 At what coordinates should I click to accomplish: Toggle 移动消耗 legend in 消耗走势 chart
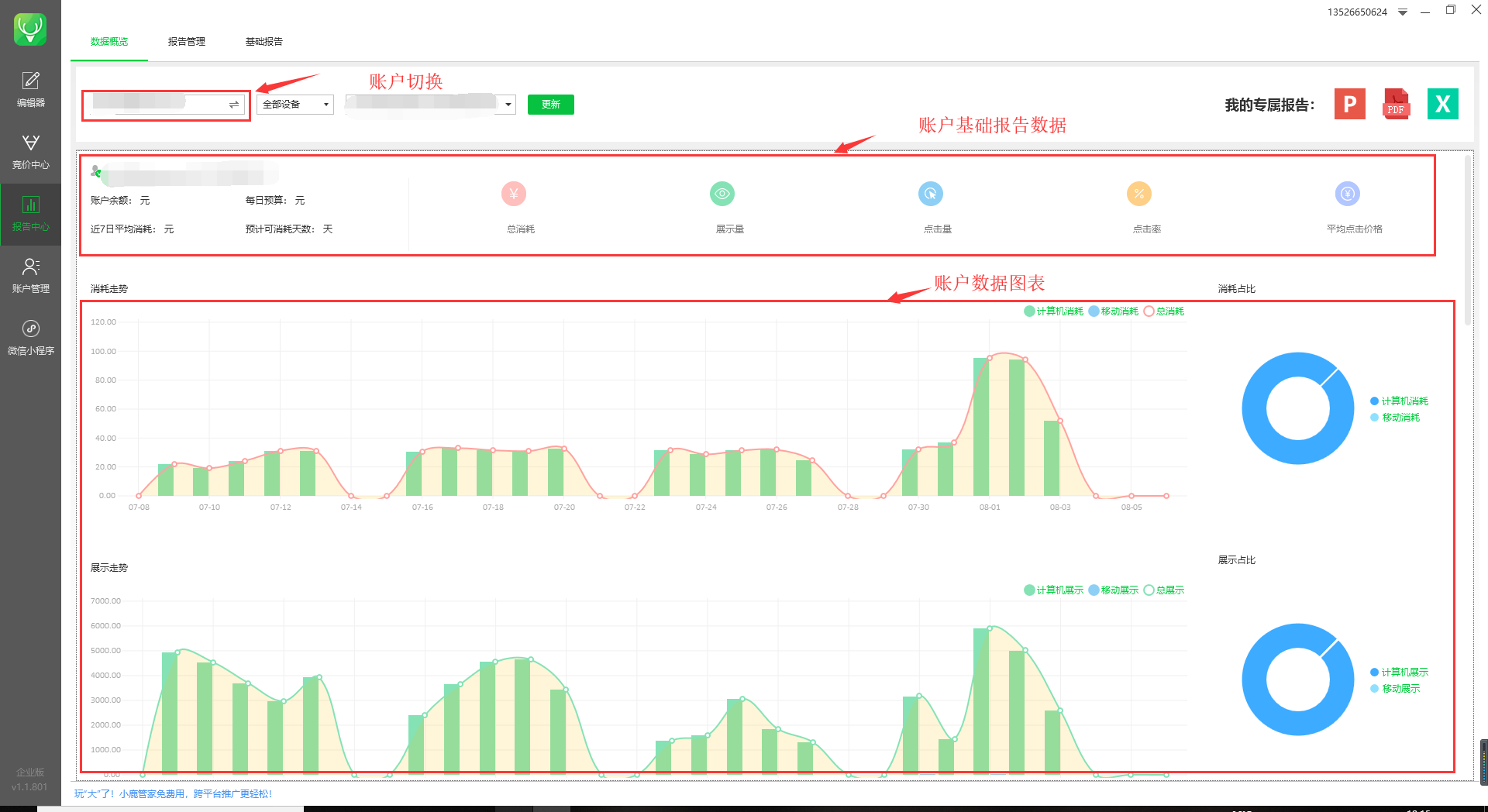pyautogui.click(x=1114, y=311)
